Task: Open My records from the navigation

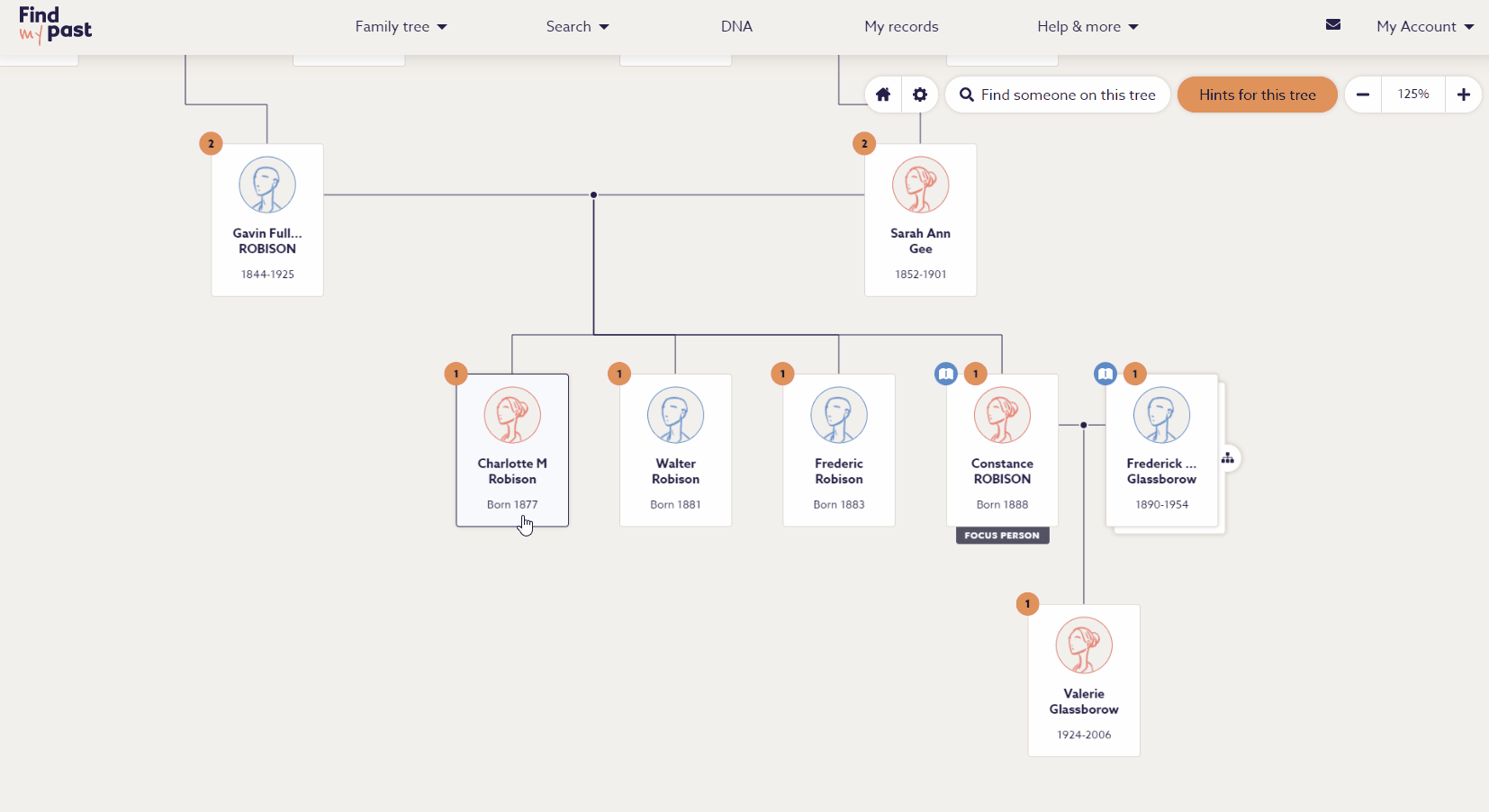Action: 901,26
